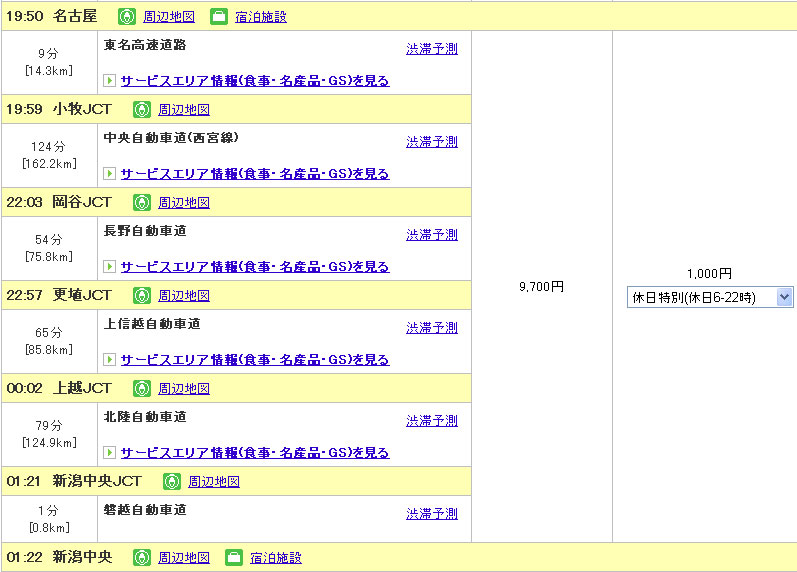797x572 pixels.
Task: Open 周辺地図 link for 岡谷JCT
Action: tap(184, 203)
